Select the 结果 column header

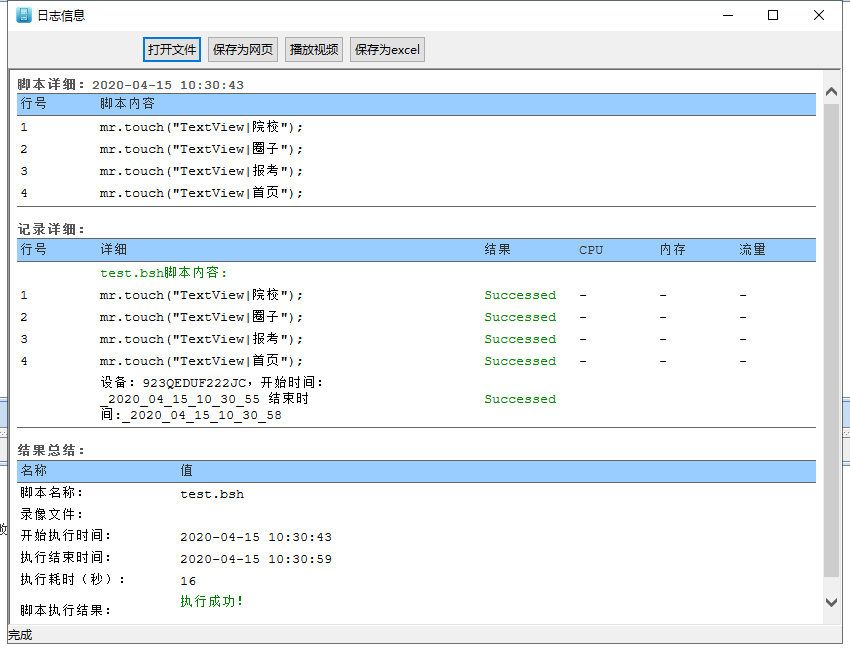pyautogui.click(x=498, y=250)
